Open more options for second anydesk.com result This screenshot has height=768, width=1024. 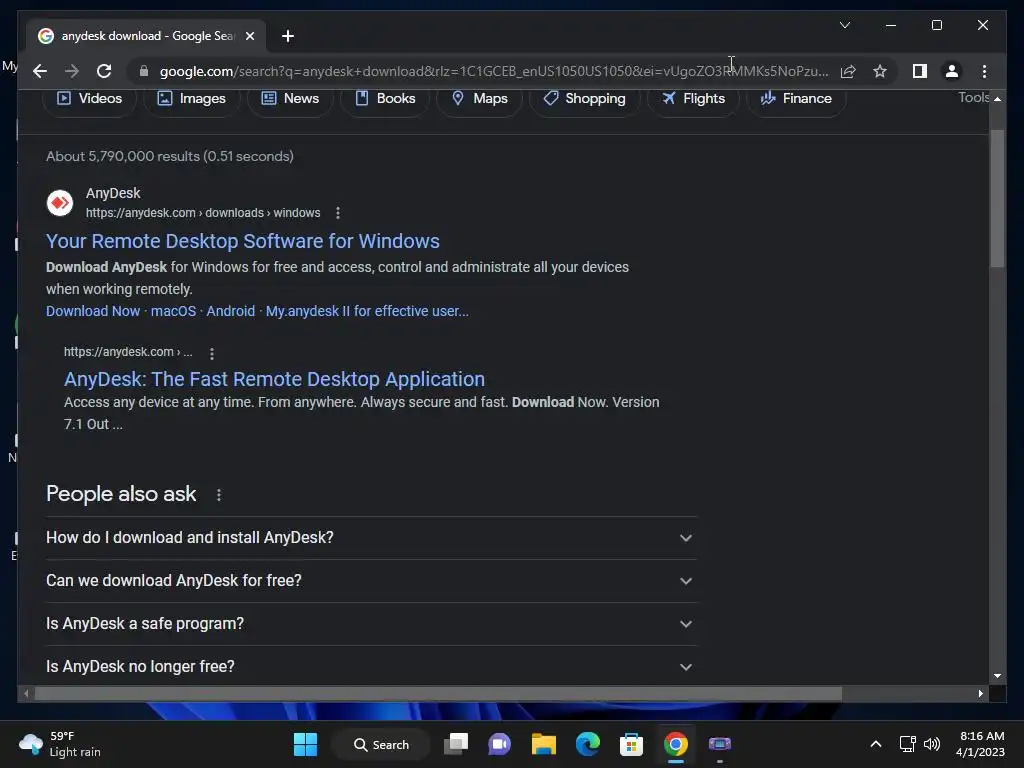pyautogui.click(x=212, y=353)
